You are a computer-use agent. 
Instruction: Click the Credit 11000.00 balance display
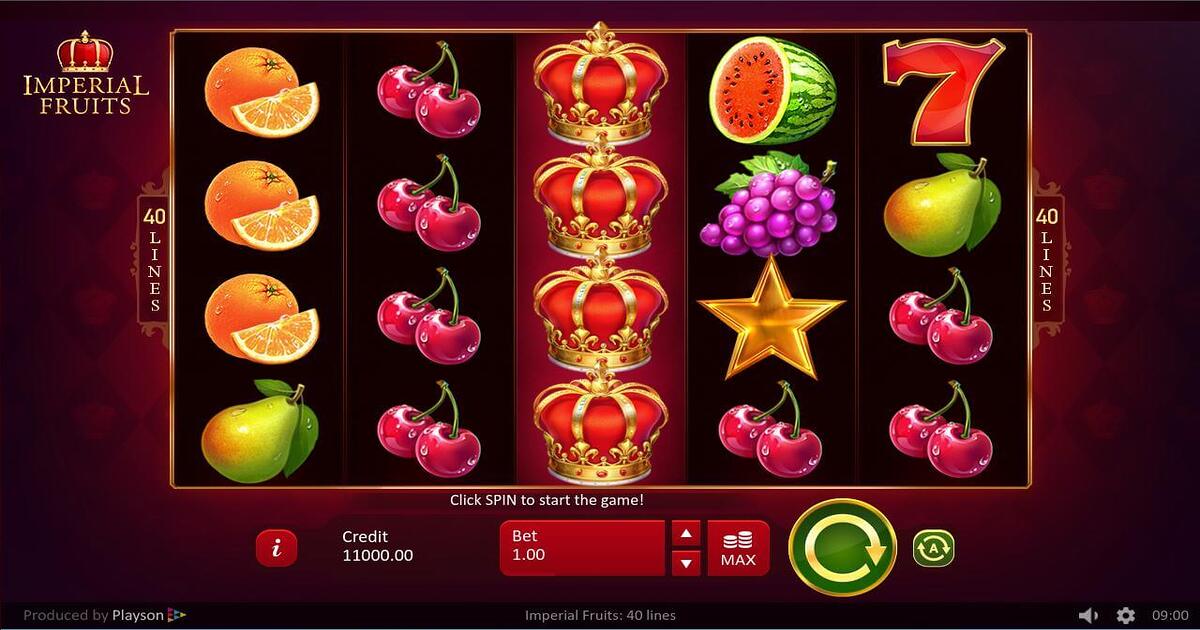378,546
